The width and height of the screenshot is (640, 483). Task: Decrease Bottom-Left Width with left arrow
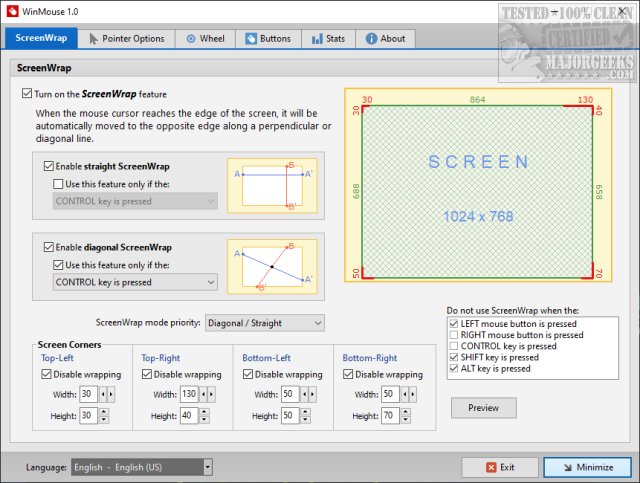[304, 394]
